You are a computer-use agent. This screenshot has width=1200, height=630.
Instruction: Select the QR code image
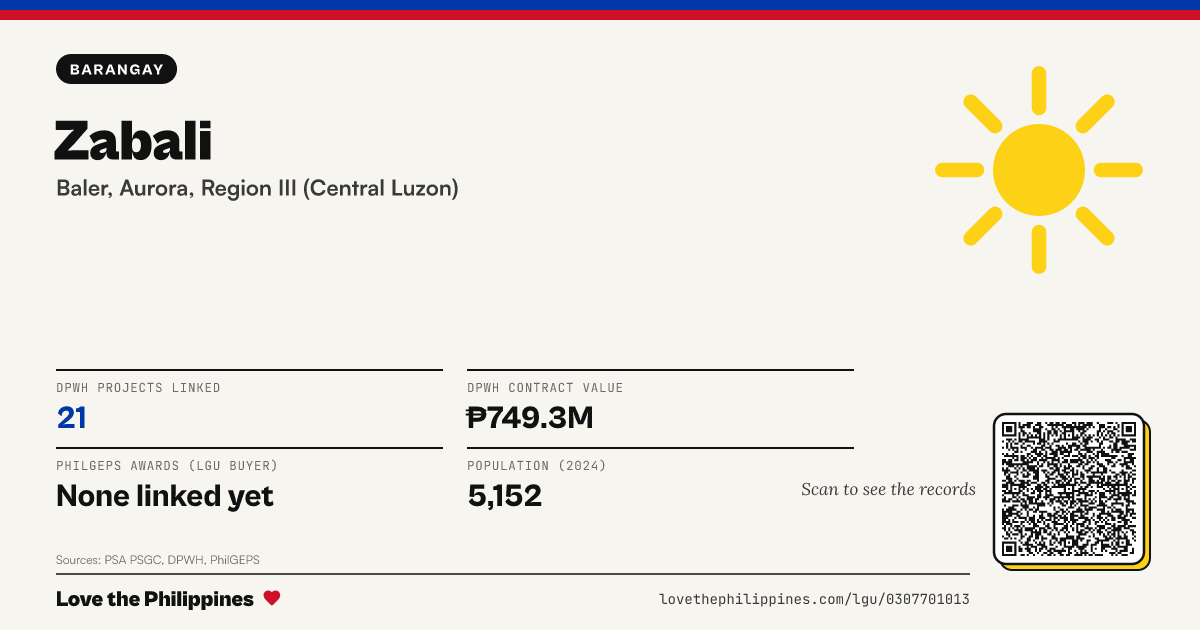point(1069,489)
